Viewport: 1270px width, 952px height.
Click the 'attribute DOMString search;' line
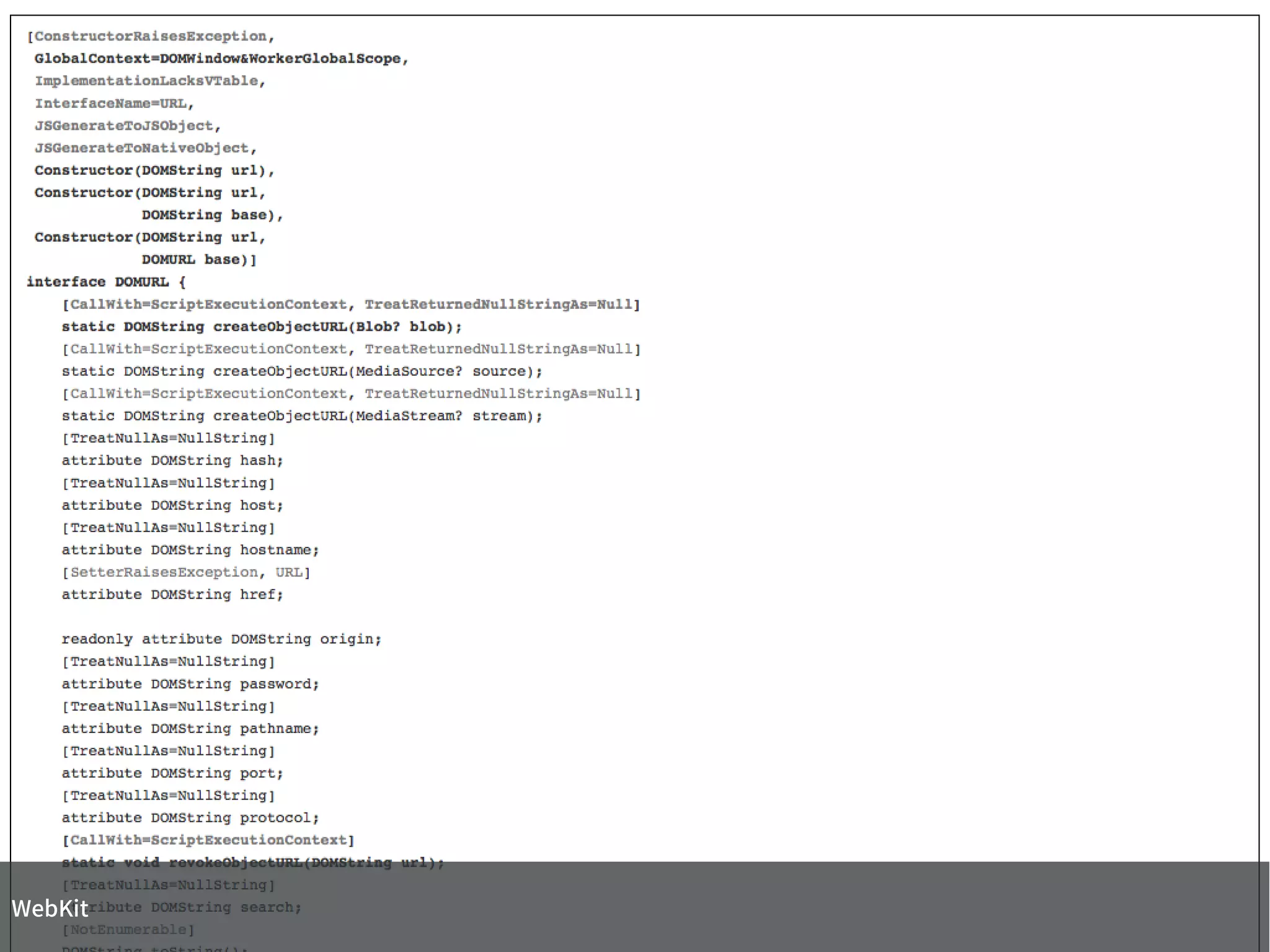click(182, 907)
